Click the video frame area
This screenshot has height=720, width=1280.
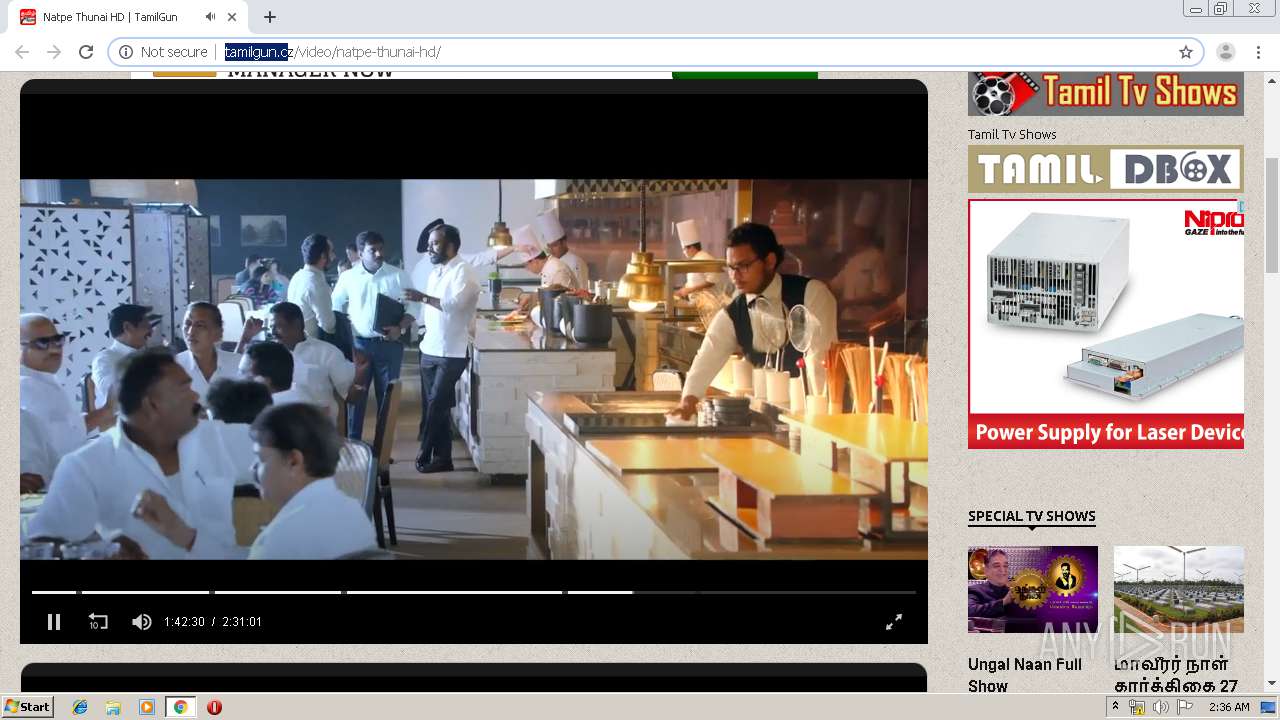coord(474,369)
